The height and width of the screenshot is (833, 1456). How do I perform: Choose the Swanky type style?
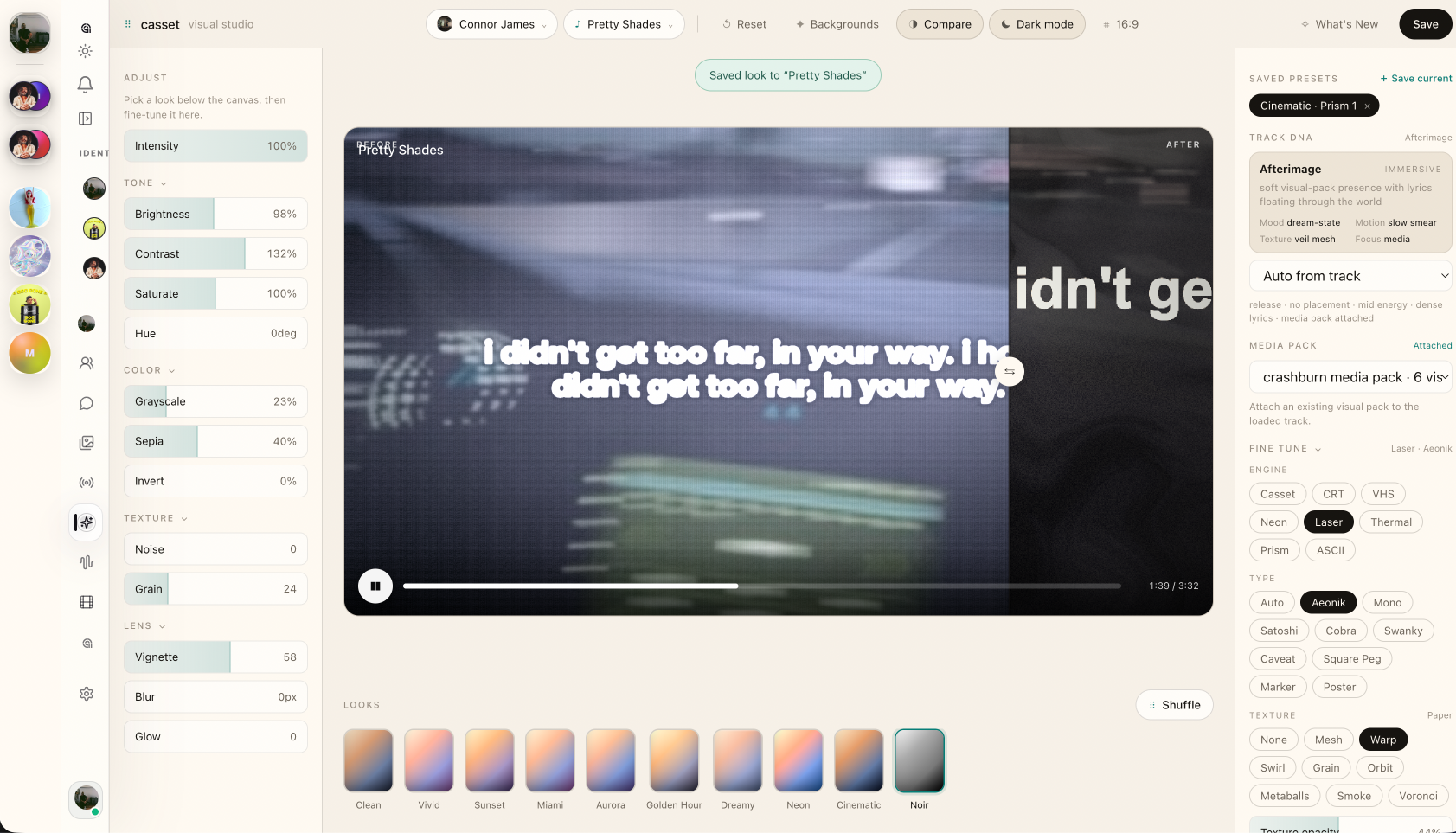click(1403, 631)
